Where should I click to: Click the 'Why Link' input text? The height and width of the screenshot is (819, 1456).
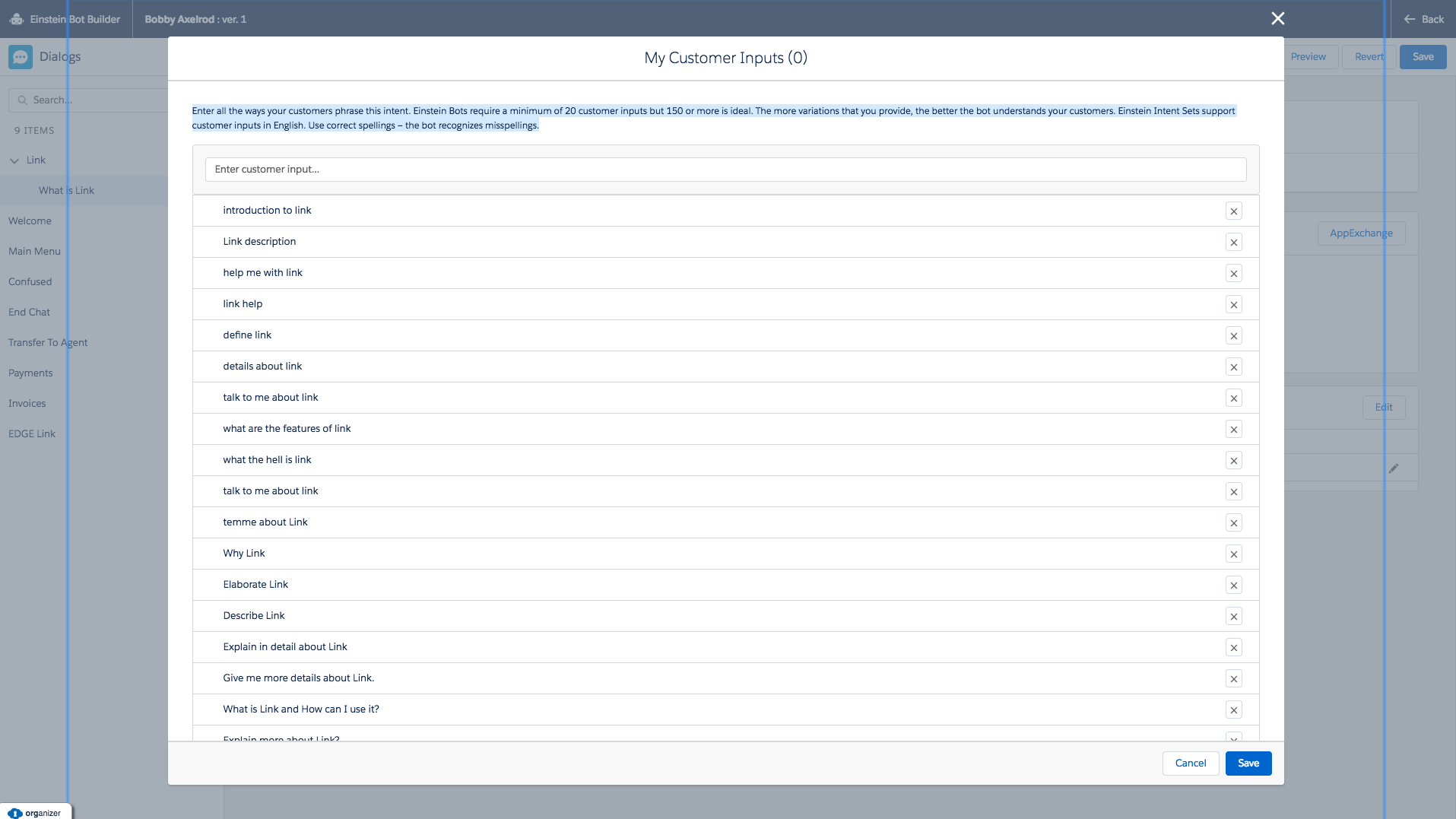(243, 554)
